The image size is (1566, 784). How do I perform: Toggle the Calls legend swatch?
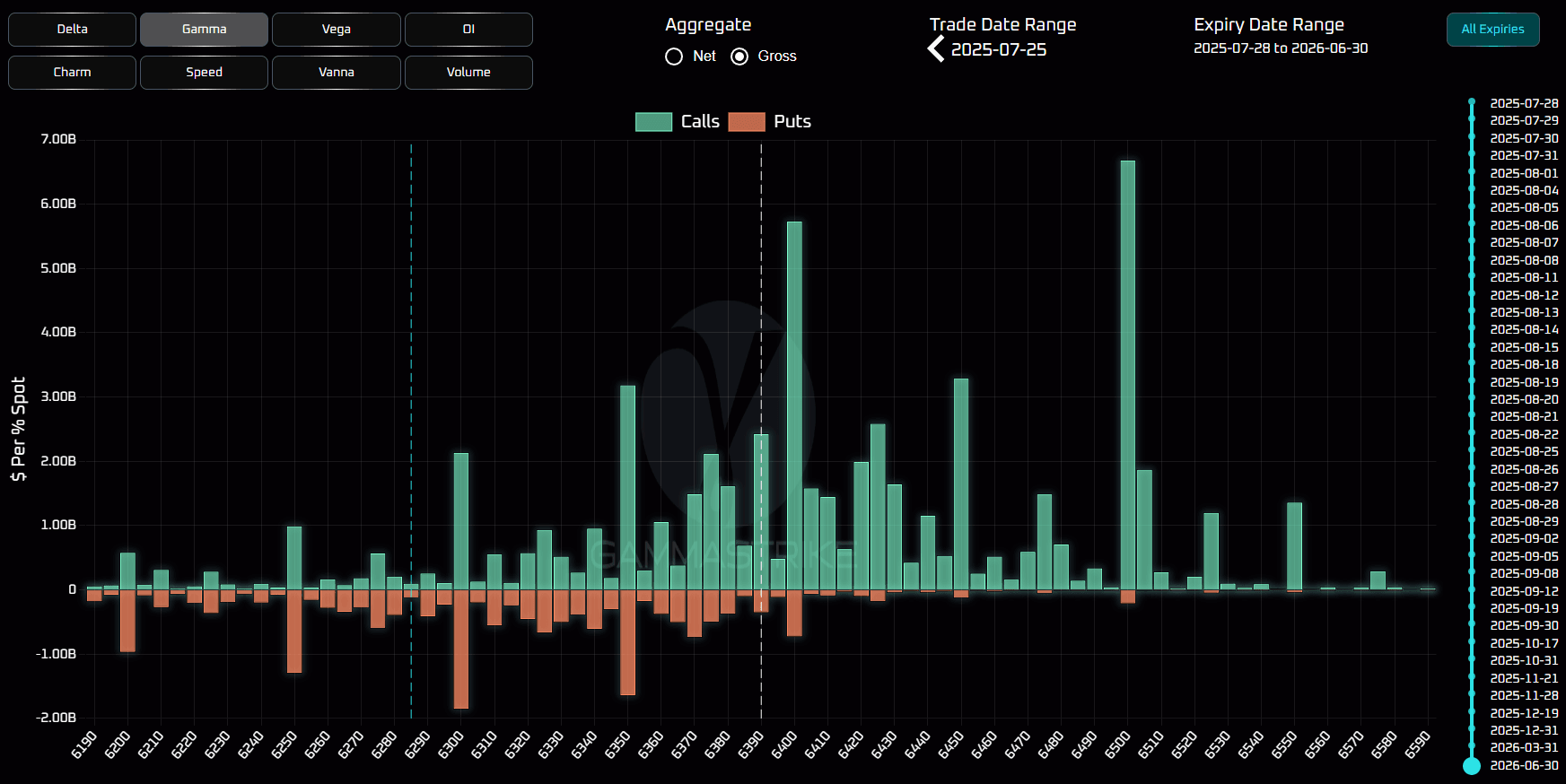pyautogui.click(x=653, y=122)
